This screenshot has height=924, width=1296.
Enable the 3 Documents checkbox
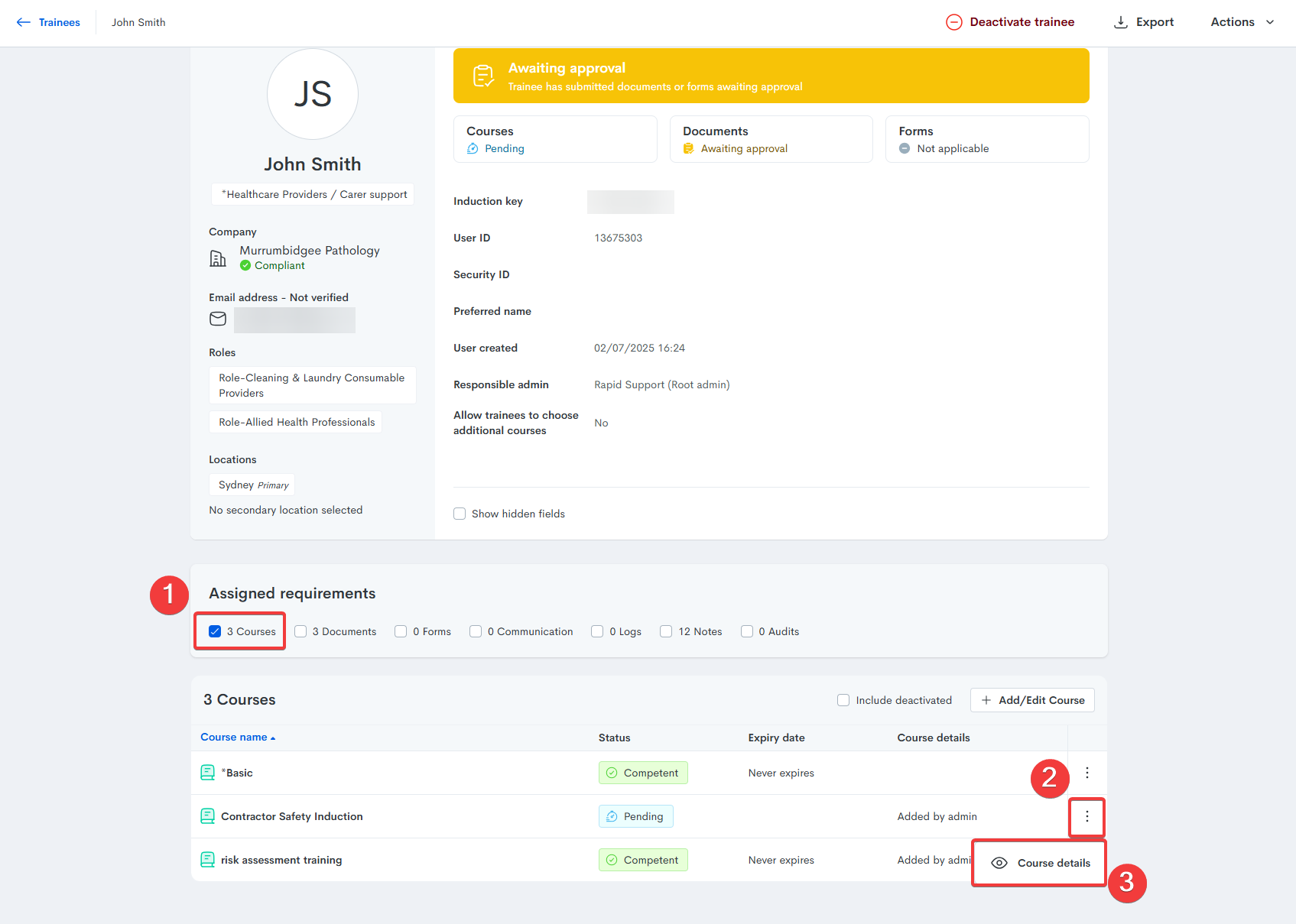point(300,631)
